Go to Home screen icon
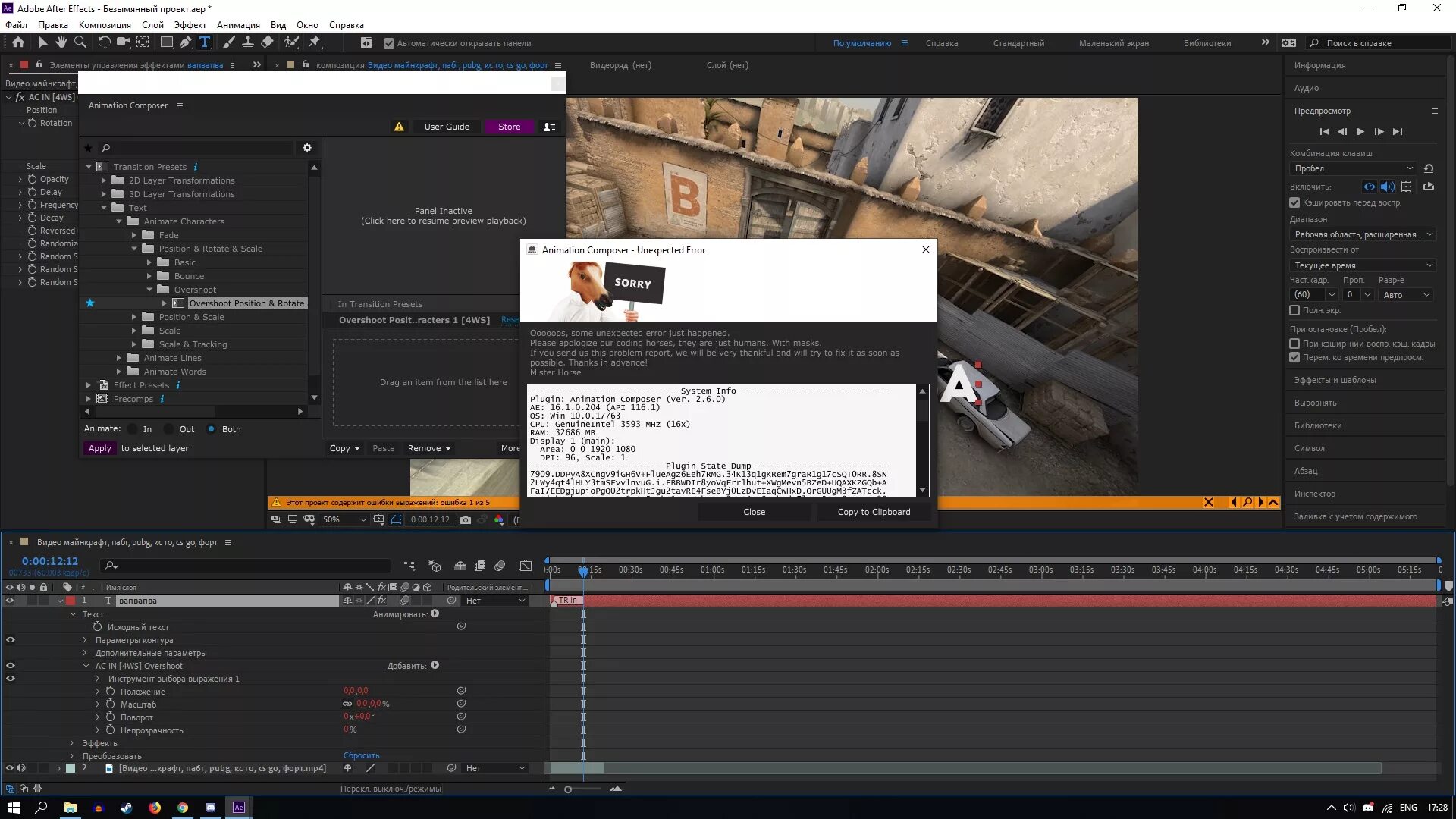 coord(18,42)
